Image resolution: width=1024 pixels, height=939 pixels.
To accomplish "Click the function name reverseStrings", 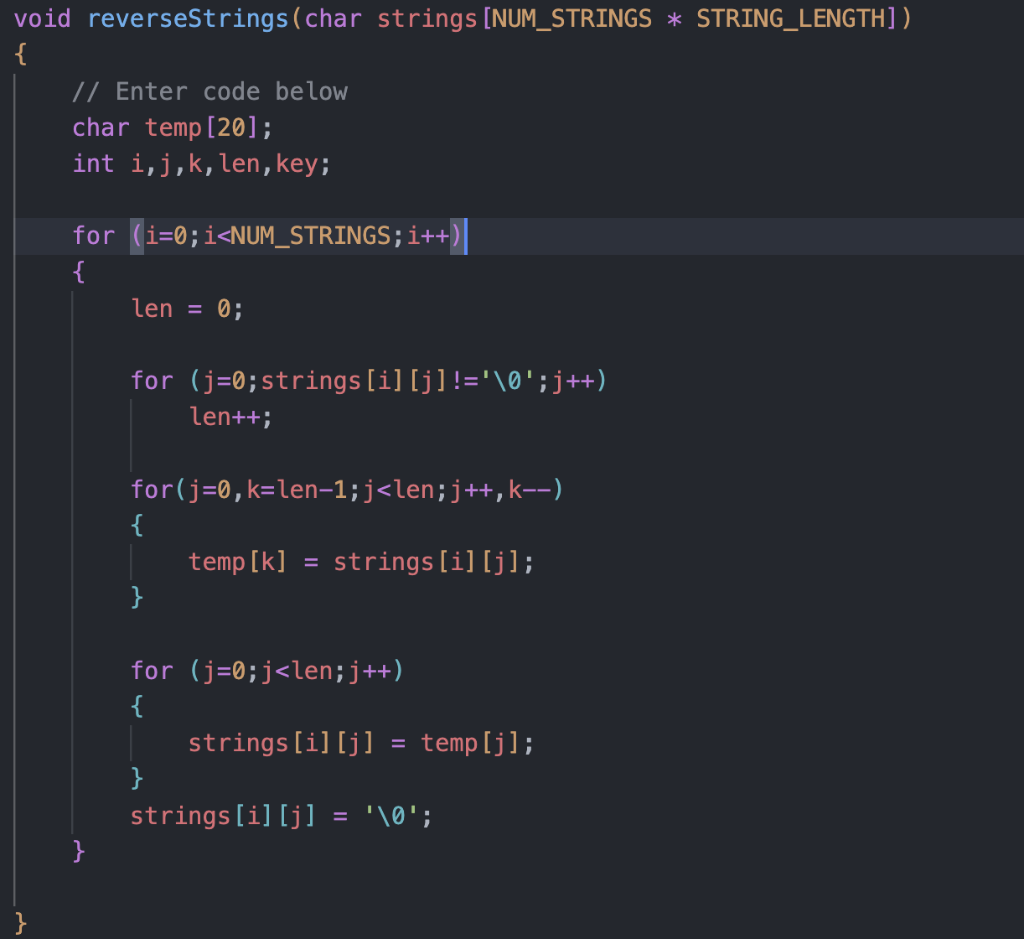I will click(186, 18).
